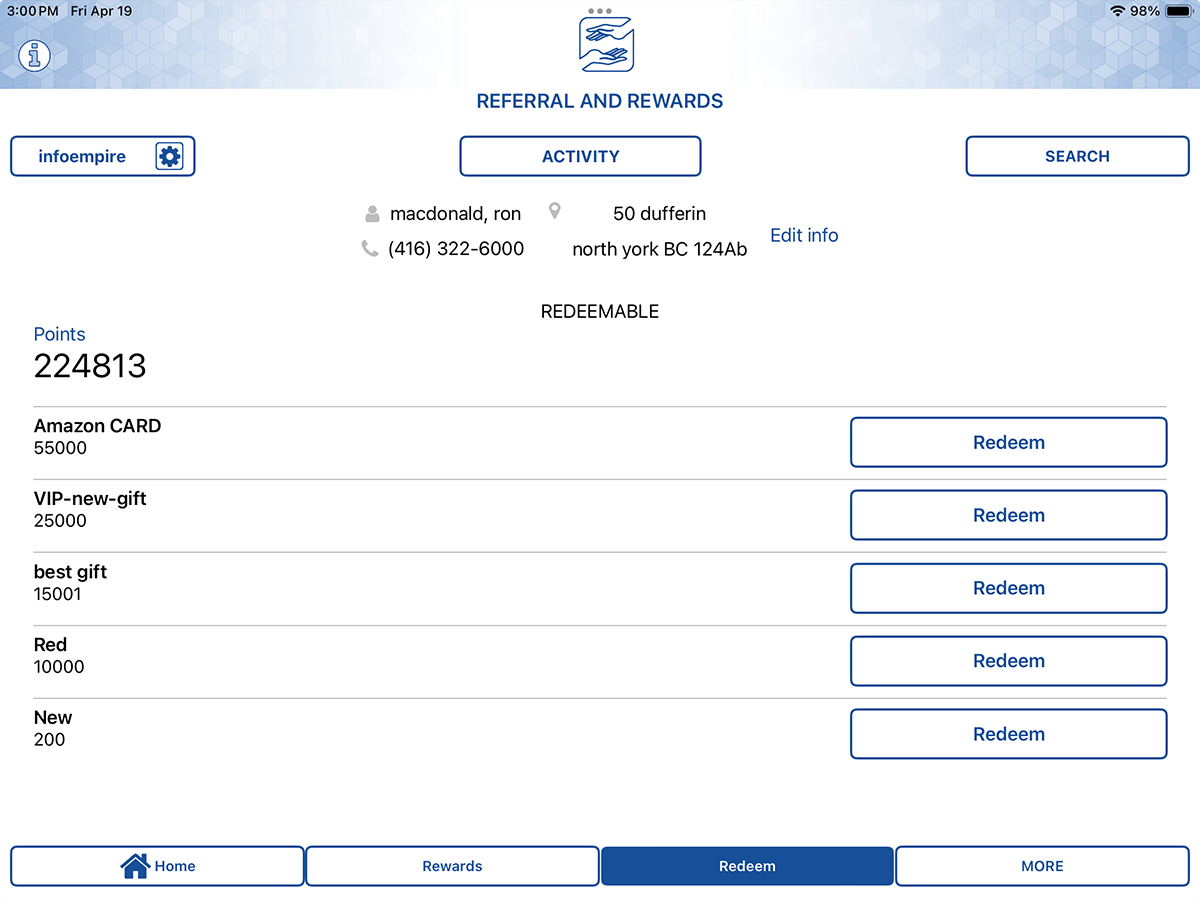Tap north york BC 124Ab text
Screen dimensions: 1200x900
pyautogui.click(x=659, y=250)
